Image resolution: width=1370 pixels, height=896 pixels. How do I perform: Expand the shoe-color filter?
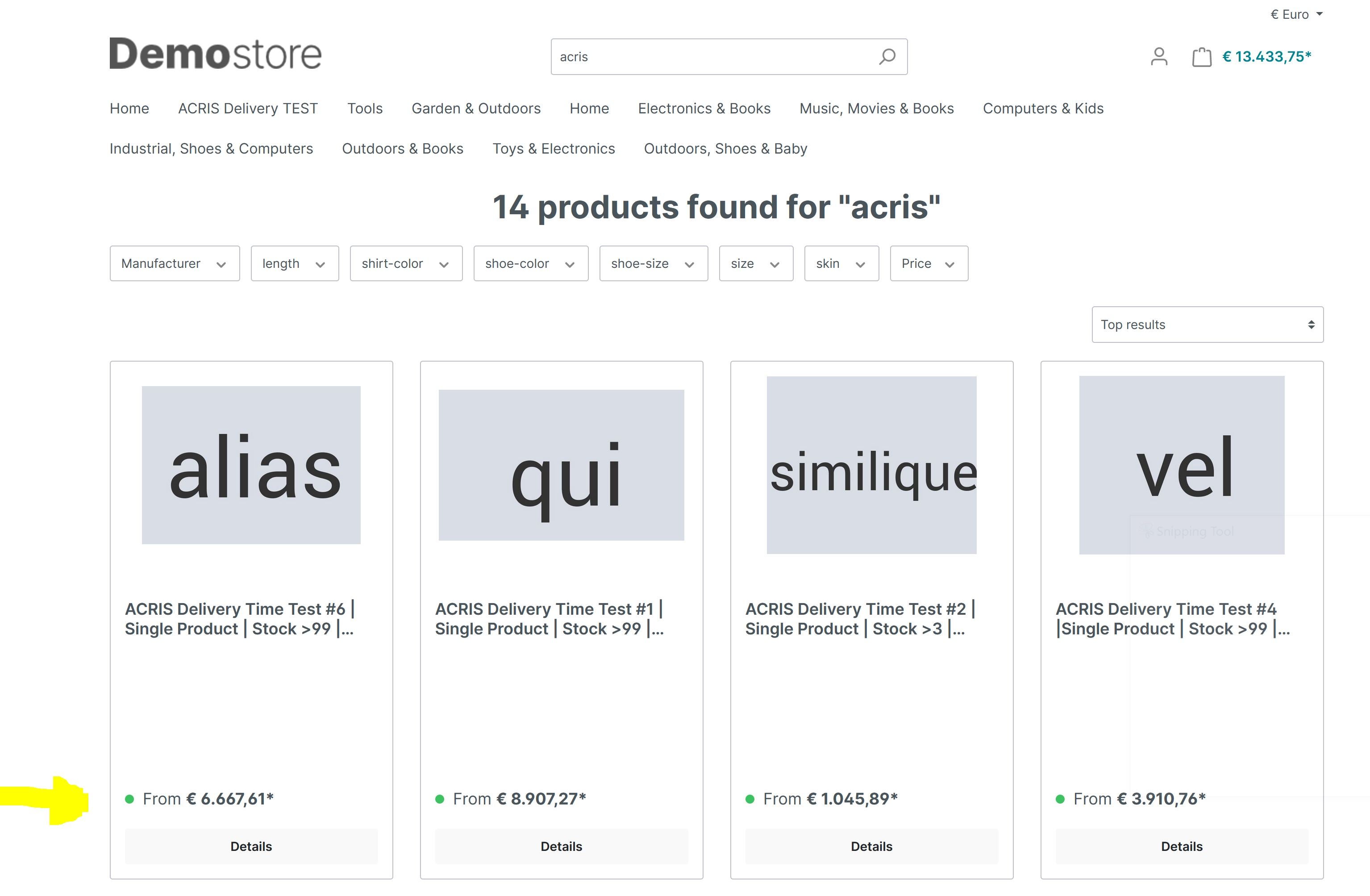coord(531,264)
